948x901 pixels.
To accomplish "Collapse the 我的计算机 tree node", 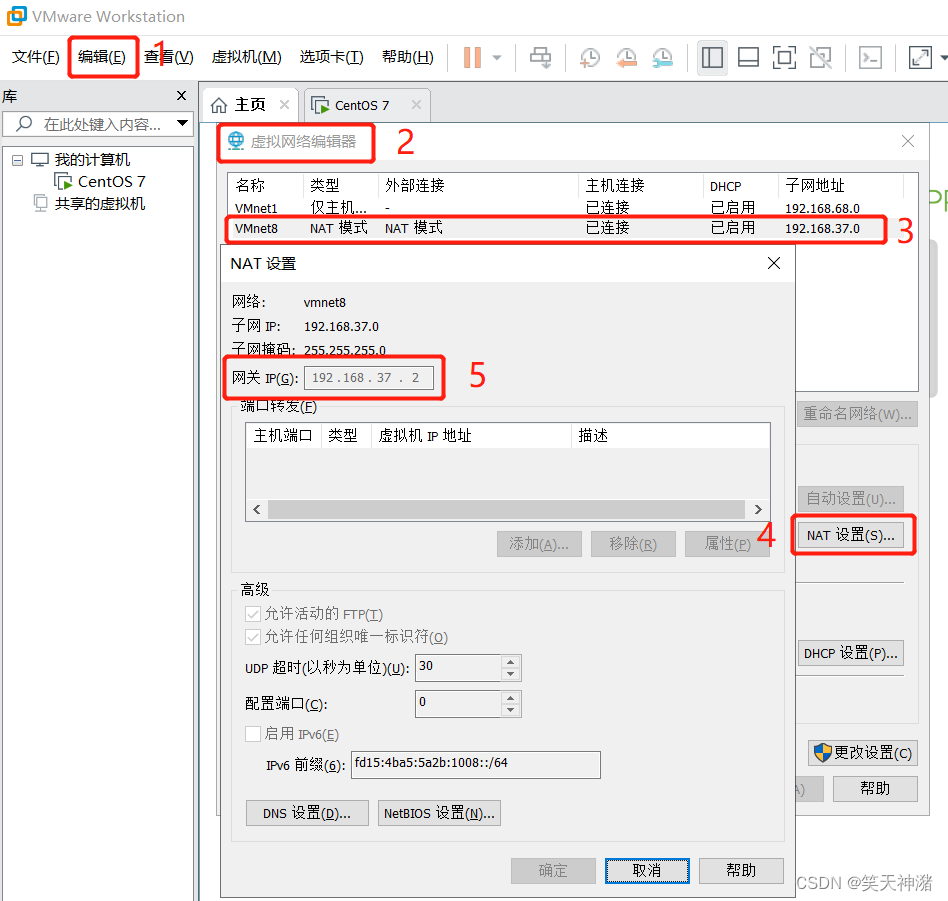I will click(18, 160).
